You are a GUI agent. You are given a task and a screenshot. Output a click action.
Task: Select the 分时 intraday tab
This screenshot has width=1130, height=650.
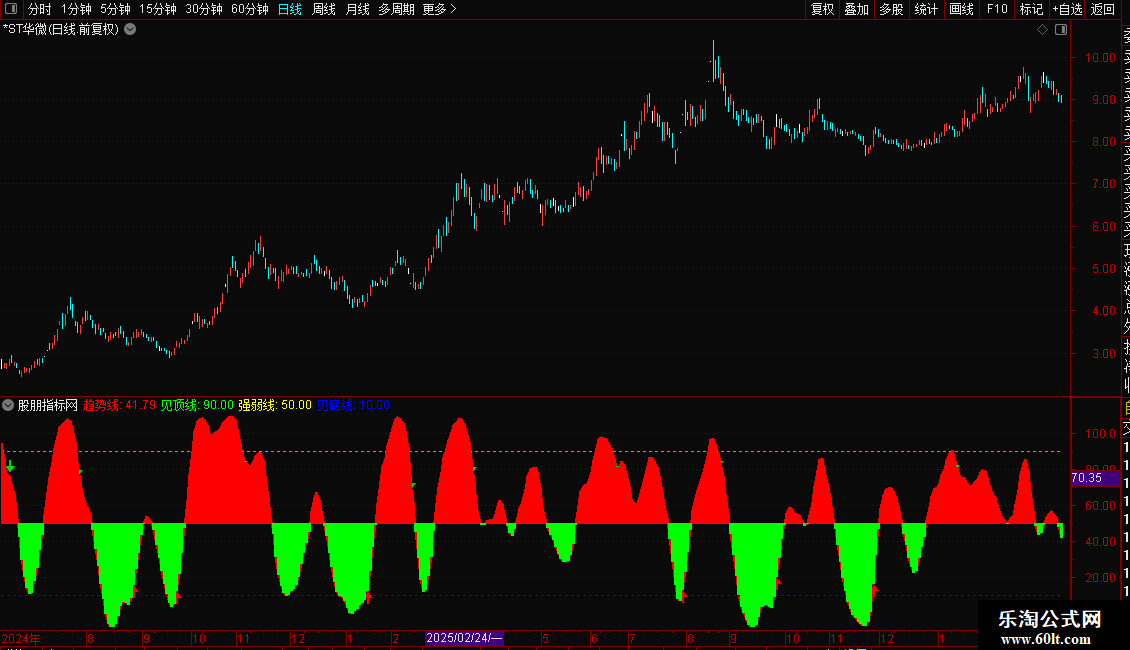(40, 9)
